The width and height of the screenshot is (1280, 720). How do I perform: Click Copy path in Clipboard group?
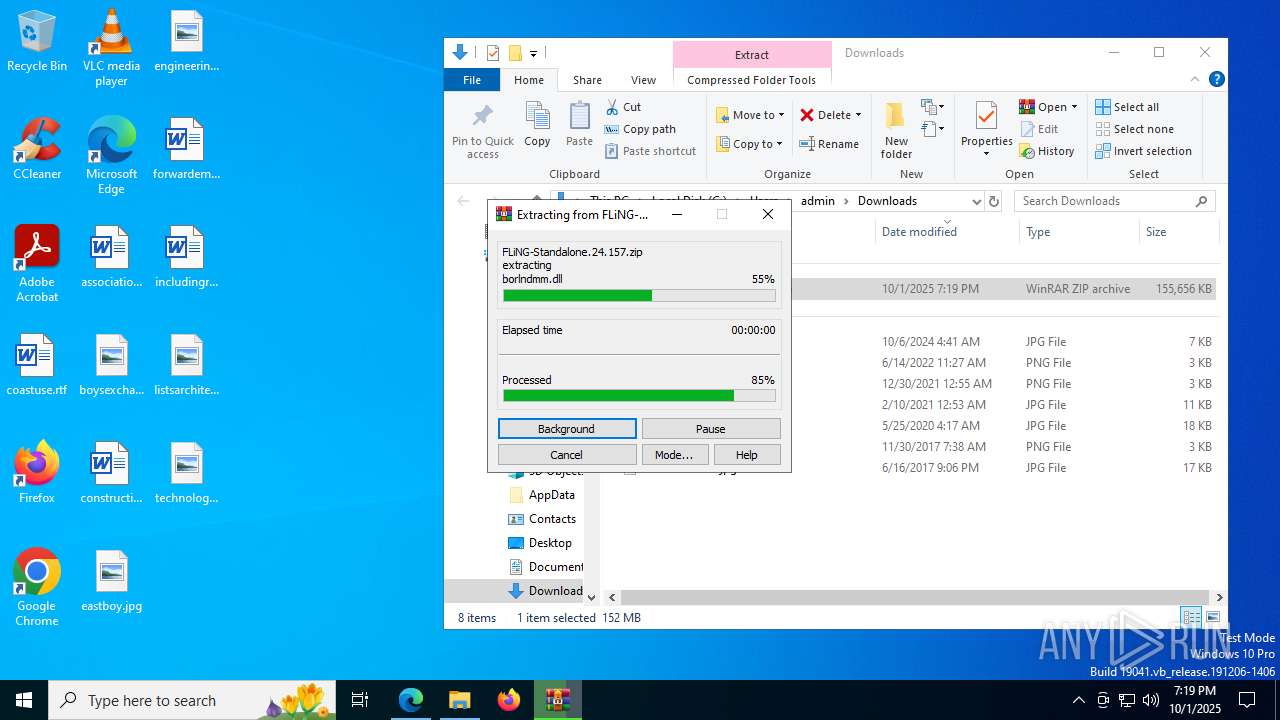pyautogui.click(x=640, y=129)
